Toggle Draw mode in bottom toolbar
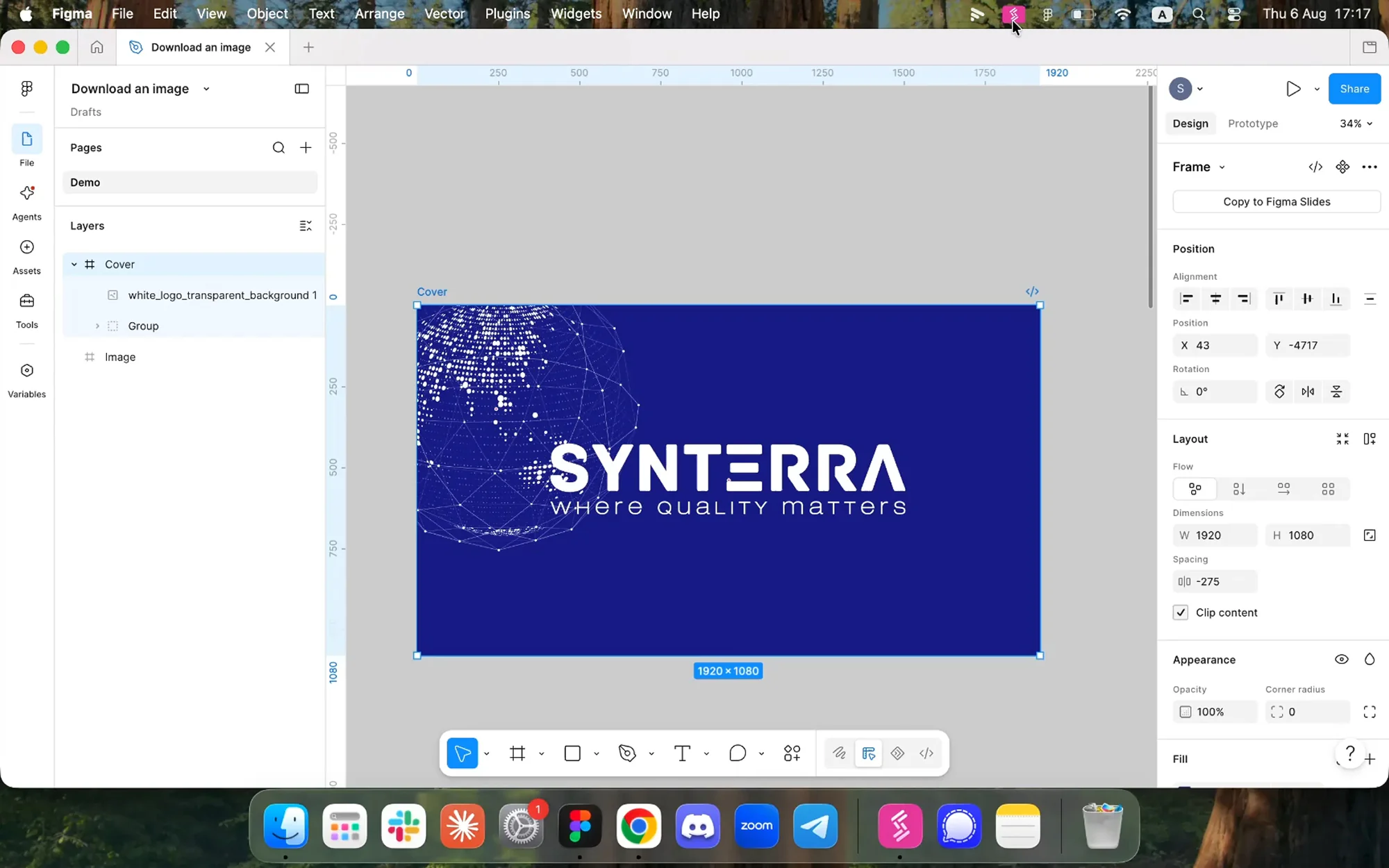The height and width of the screenshot is (868, 1389). coord(839,753)
